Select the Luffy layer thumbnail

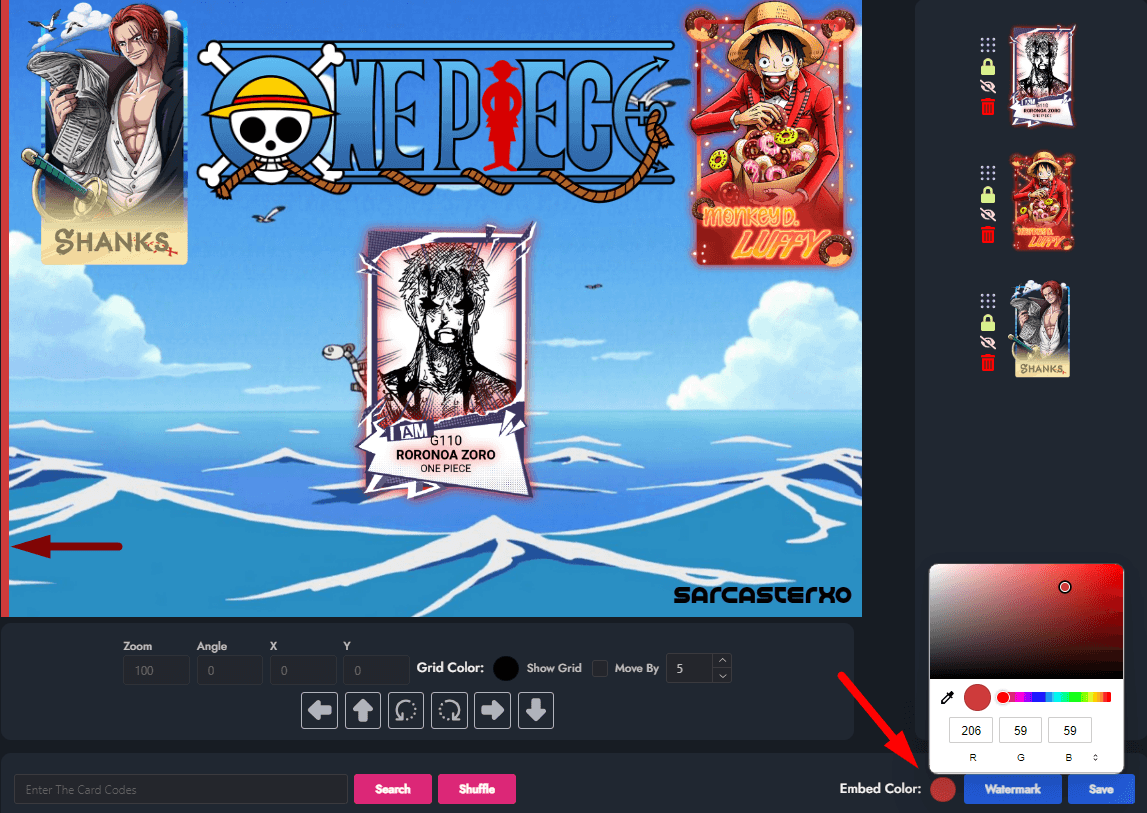(1042, 202)
